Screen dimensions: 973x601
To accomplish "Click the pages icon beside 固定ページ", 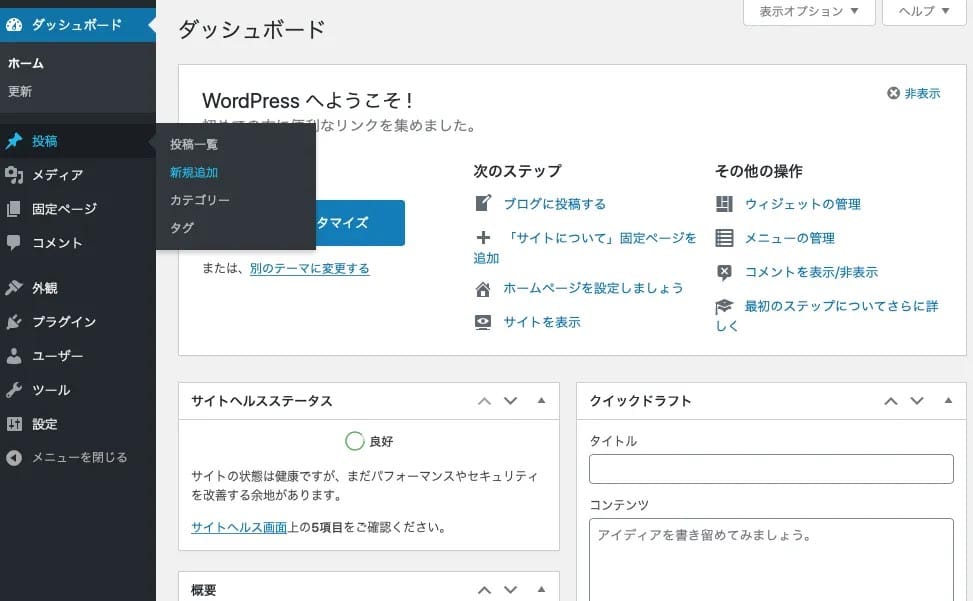I will click(14, 209).
